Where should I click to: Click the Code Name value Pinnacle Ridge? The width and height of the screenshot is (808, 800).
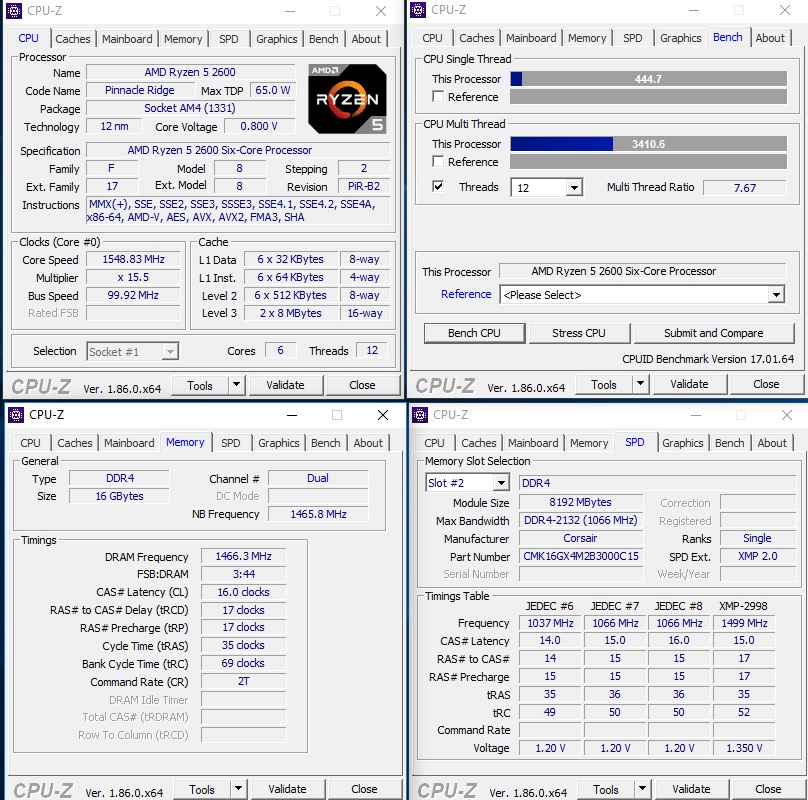pos(140,90)
